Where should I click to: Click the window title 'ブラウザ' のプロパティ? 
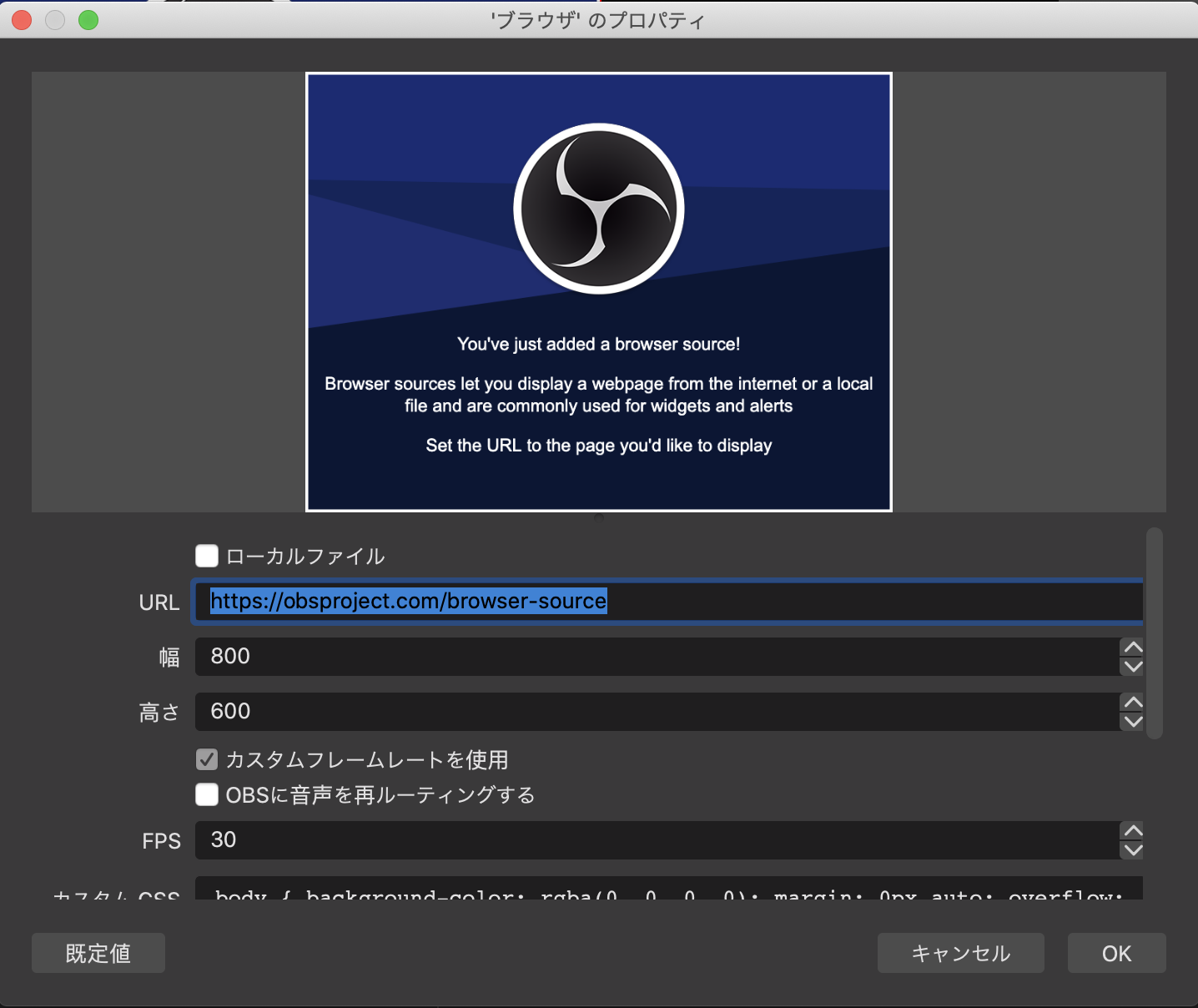point(597,20)
